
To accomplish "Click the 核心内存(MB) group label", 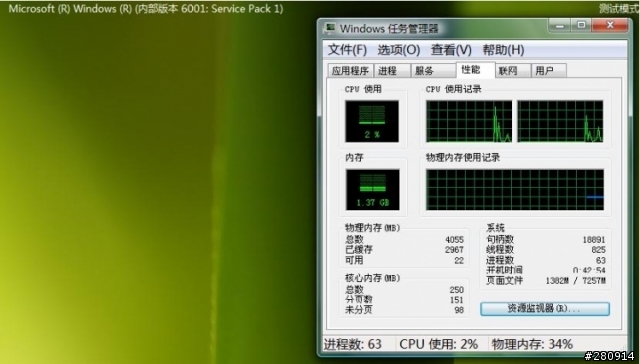I will [373, 278].
